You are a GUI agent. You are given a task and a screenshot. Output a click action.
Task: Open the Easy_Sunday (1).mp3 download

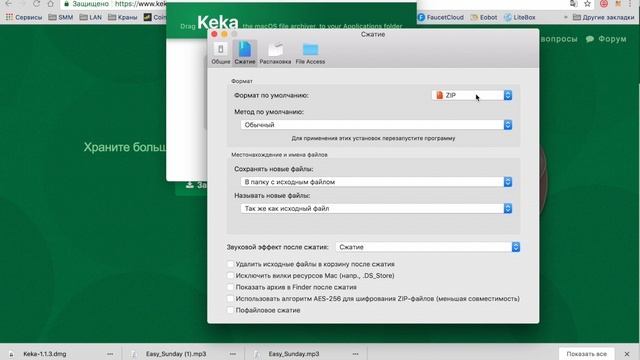176,354
